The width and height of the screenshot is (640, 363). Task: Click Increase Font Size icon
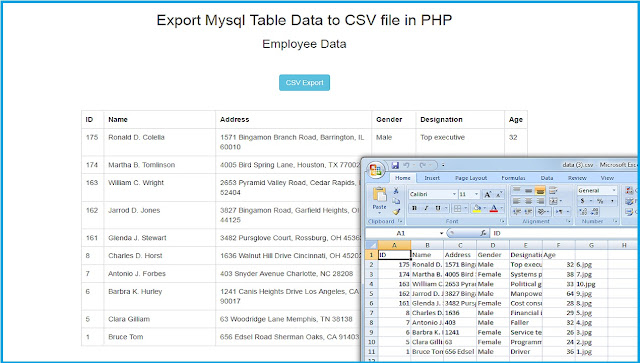(487, 194)
